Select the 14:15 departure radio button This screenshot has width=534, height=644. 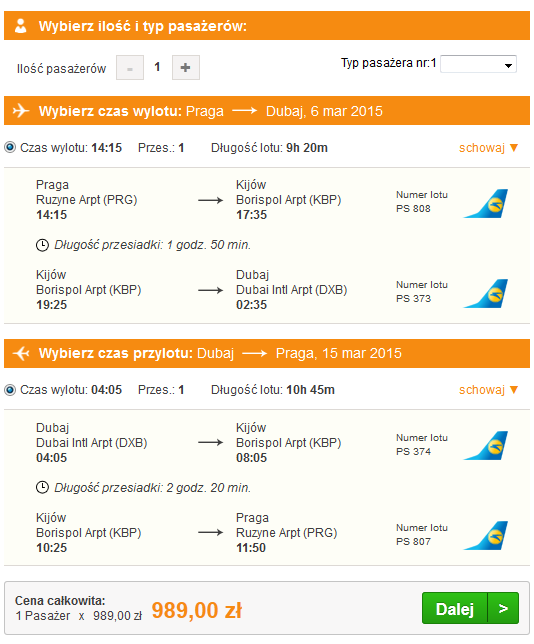(10, 147)
